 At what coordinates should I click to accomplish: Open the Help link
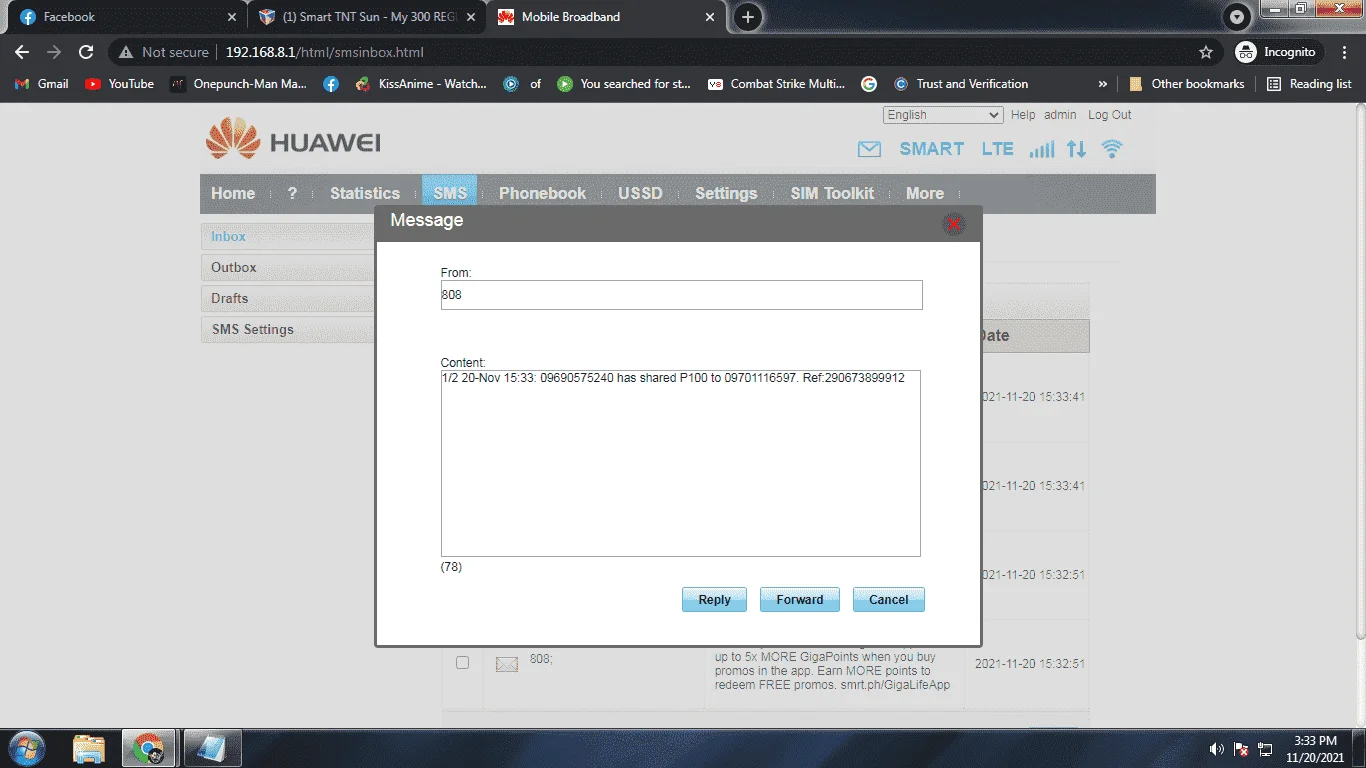(1023, 115)
